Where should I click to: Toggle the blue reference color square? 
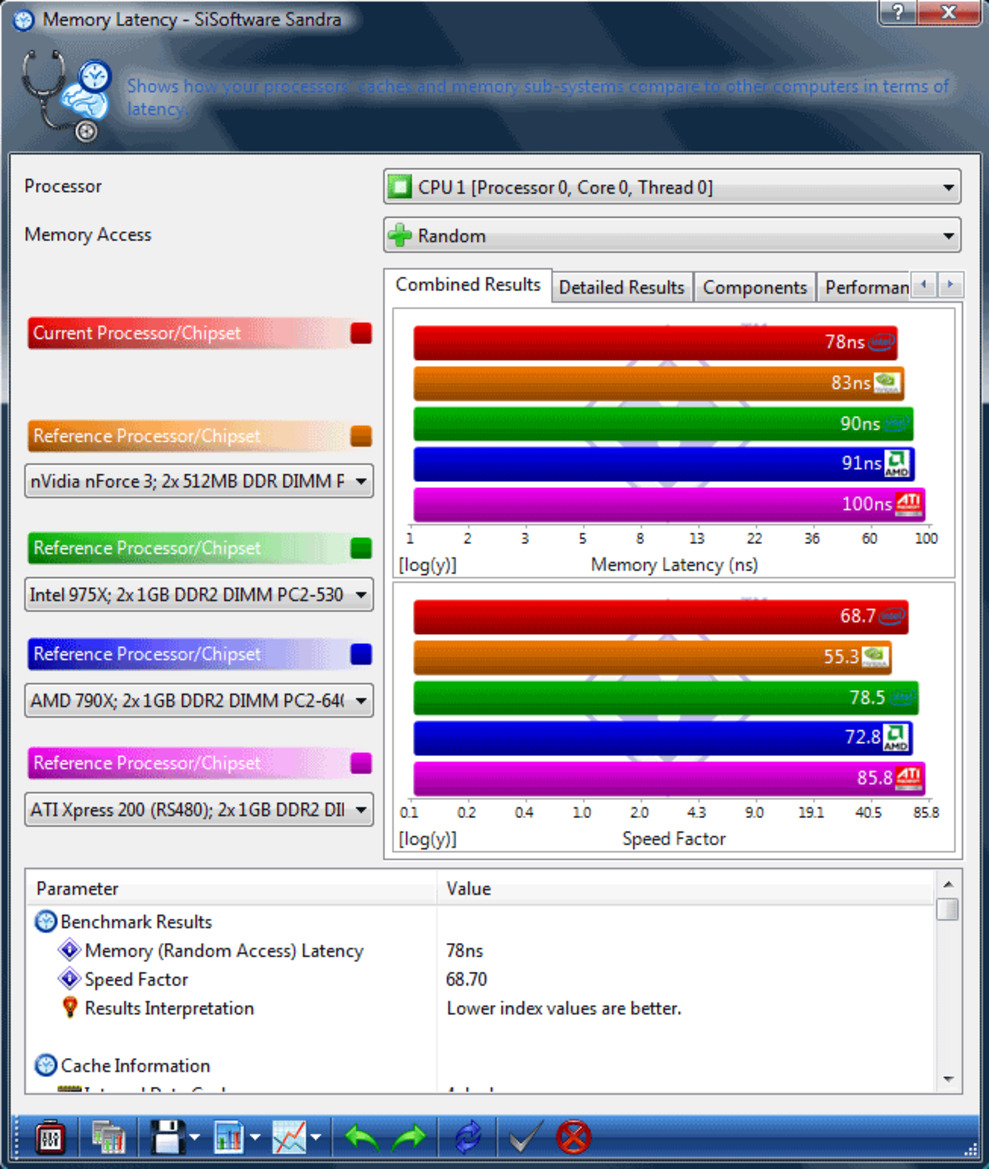click(x=361, y=654)
